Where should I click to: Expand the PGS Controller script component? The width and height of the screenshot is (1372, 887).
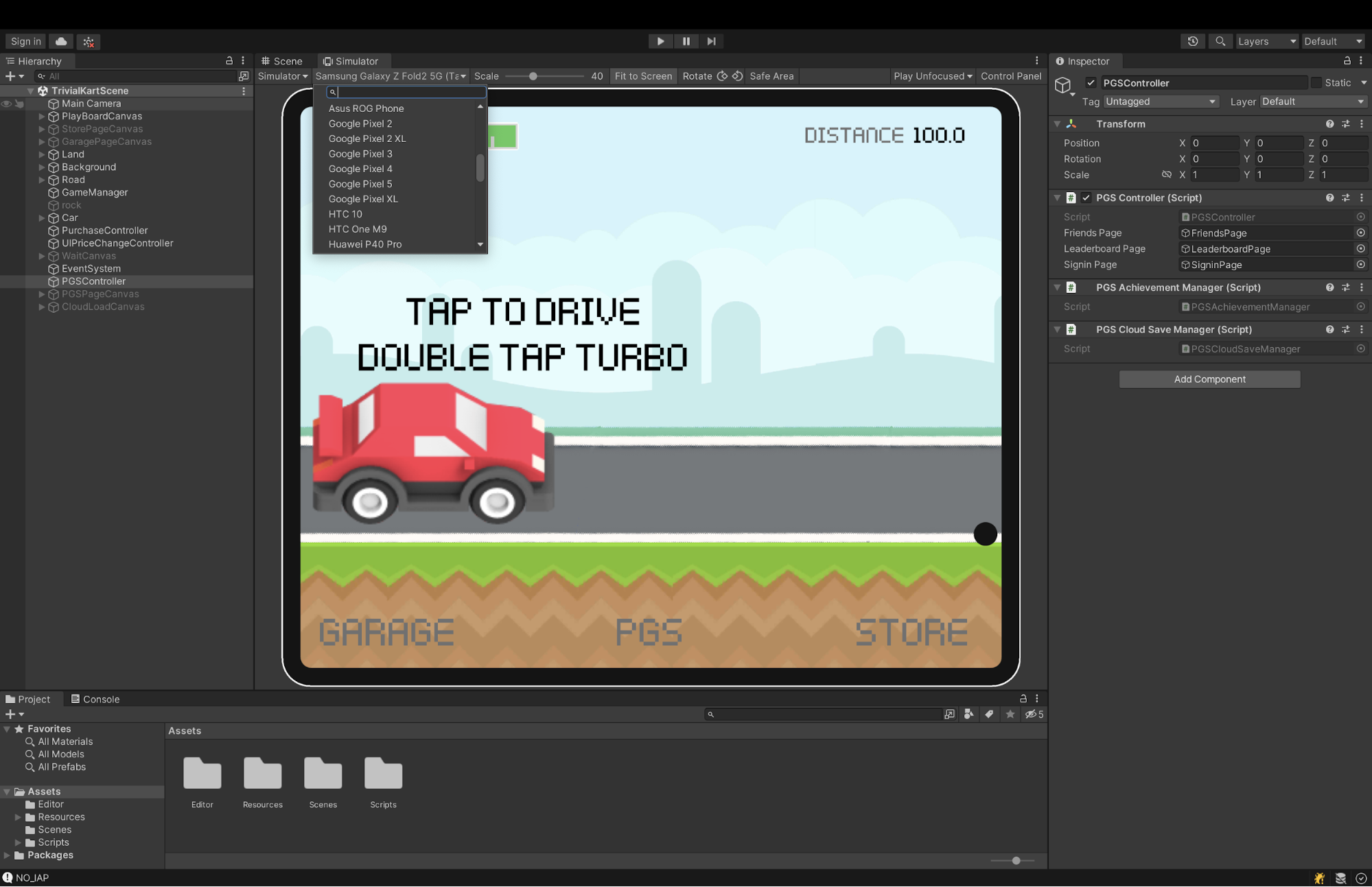pyautogui.click(x=1060, y=197)
